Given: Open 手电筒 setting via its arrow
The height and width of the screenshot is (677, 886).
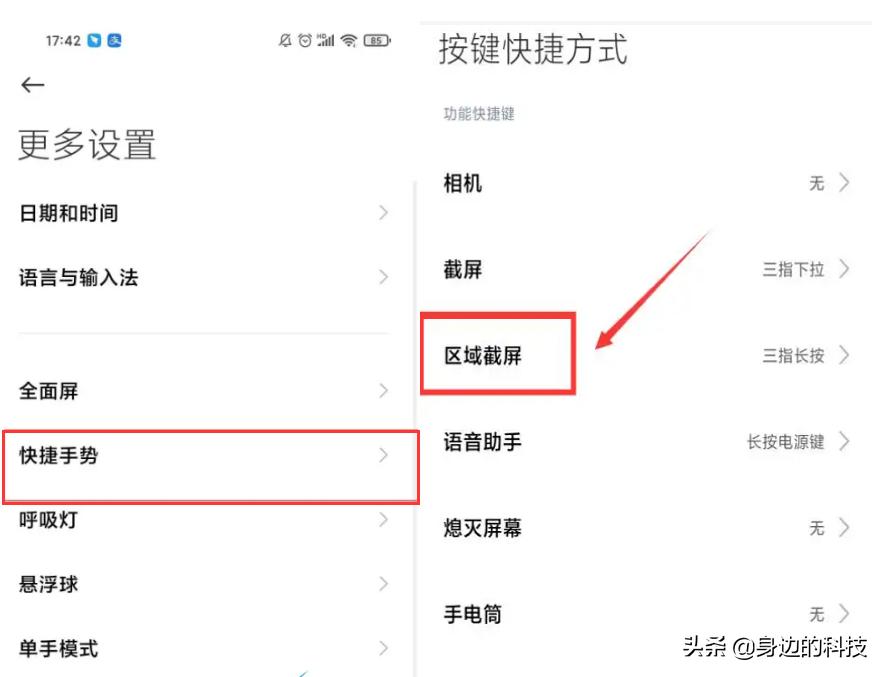Looking at the screenshot, I should (847, 614).
